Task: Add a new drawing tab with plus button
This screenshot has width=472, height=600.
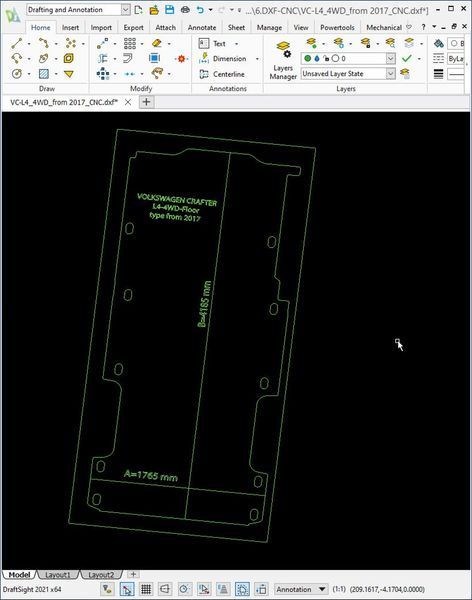Action: tap(146, 102)
